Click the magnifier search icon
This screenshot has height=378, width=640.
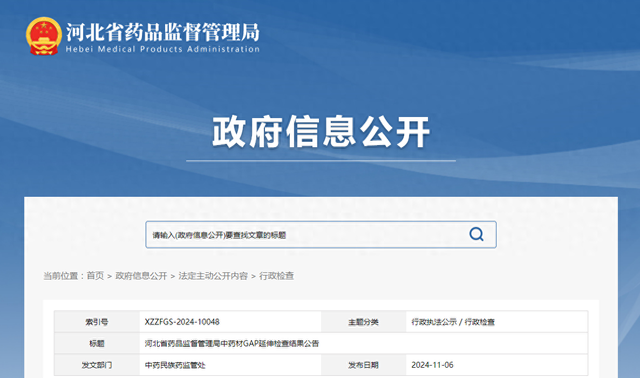click(x=476, y=234)
